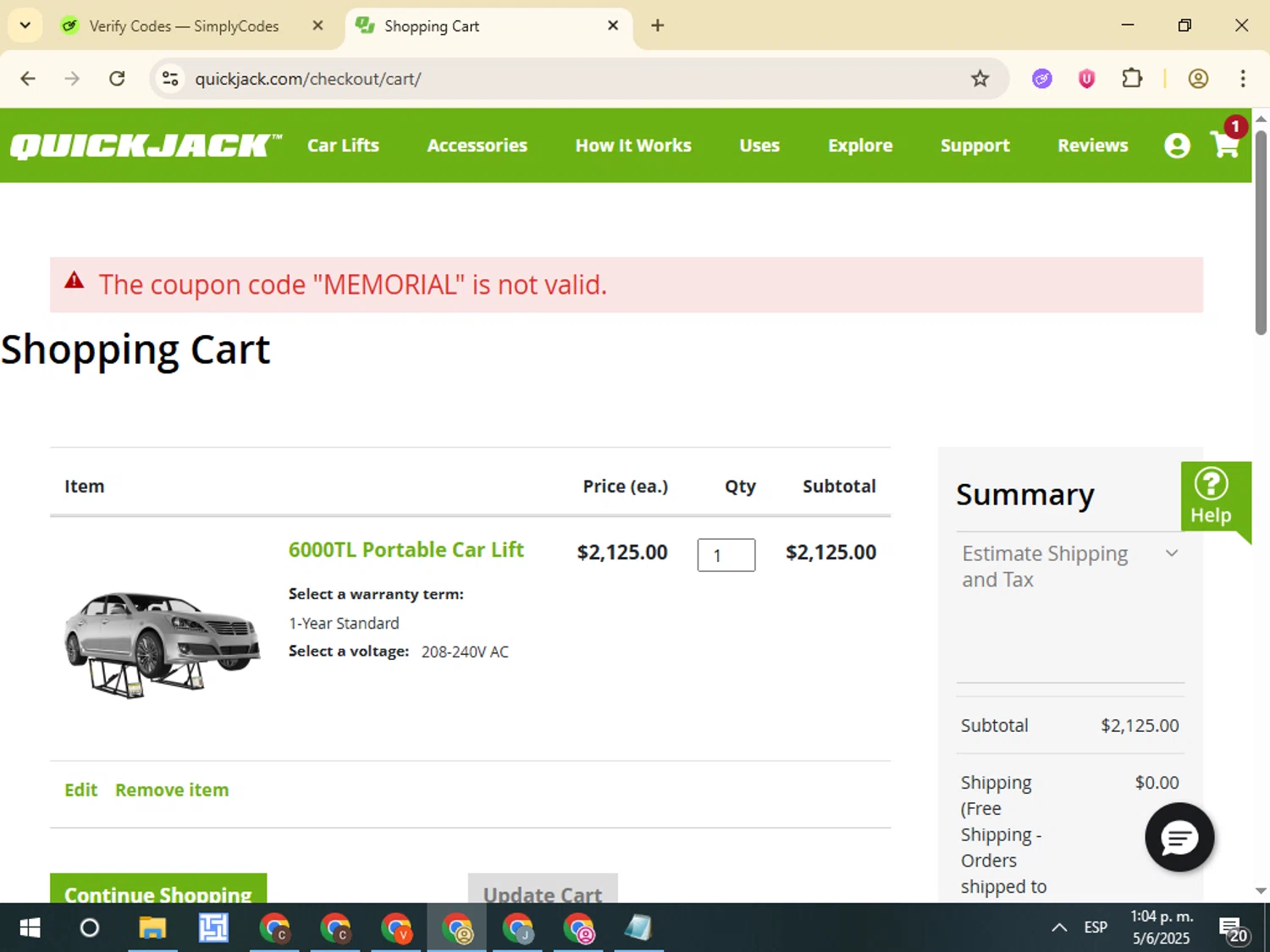
Task: Click the page vertical scrollbar thumb
Action: pyautogui.click(x=1261, y=233)
